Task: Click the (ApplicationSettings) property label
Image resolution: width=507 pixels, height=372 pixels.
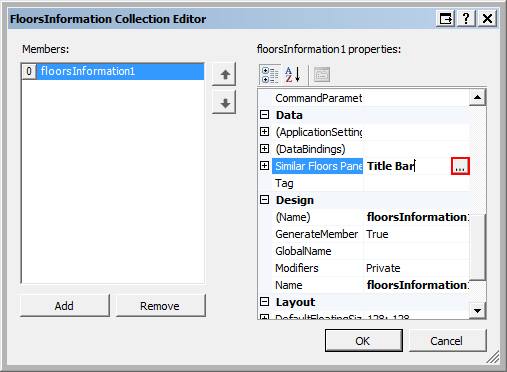Action: pos(319,132)
